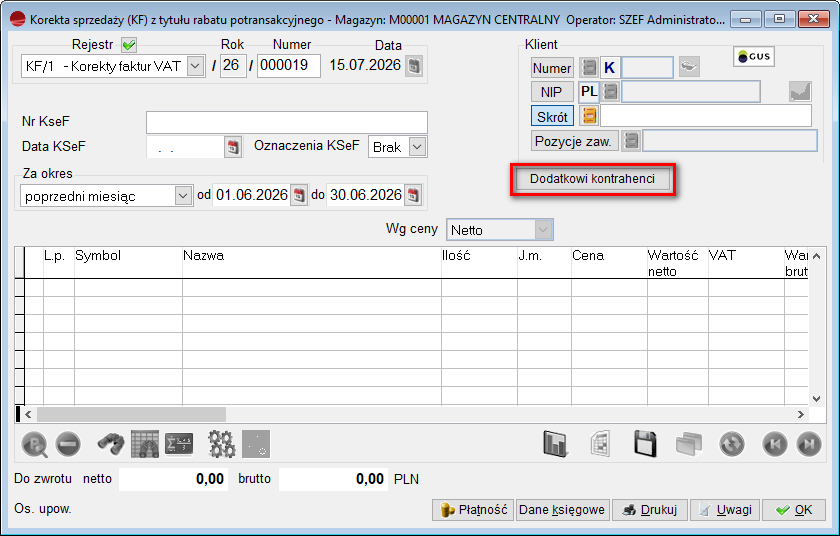Click the Uwagi notes button

[725, 510]
